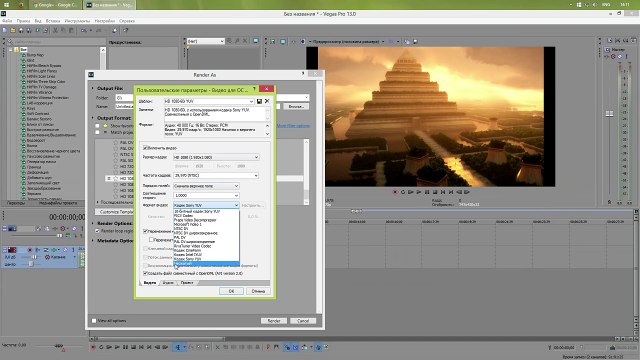The image size is (640, 360).
Task: Select the highlighted last codec list entry
Action: click(x=206, y=264)
